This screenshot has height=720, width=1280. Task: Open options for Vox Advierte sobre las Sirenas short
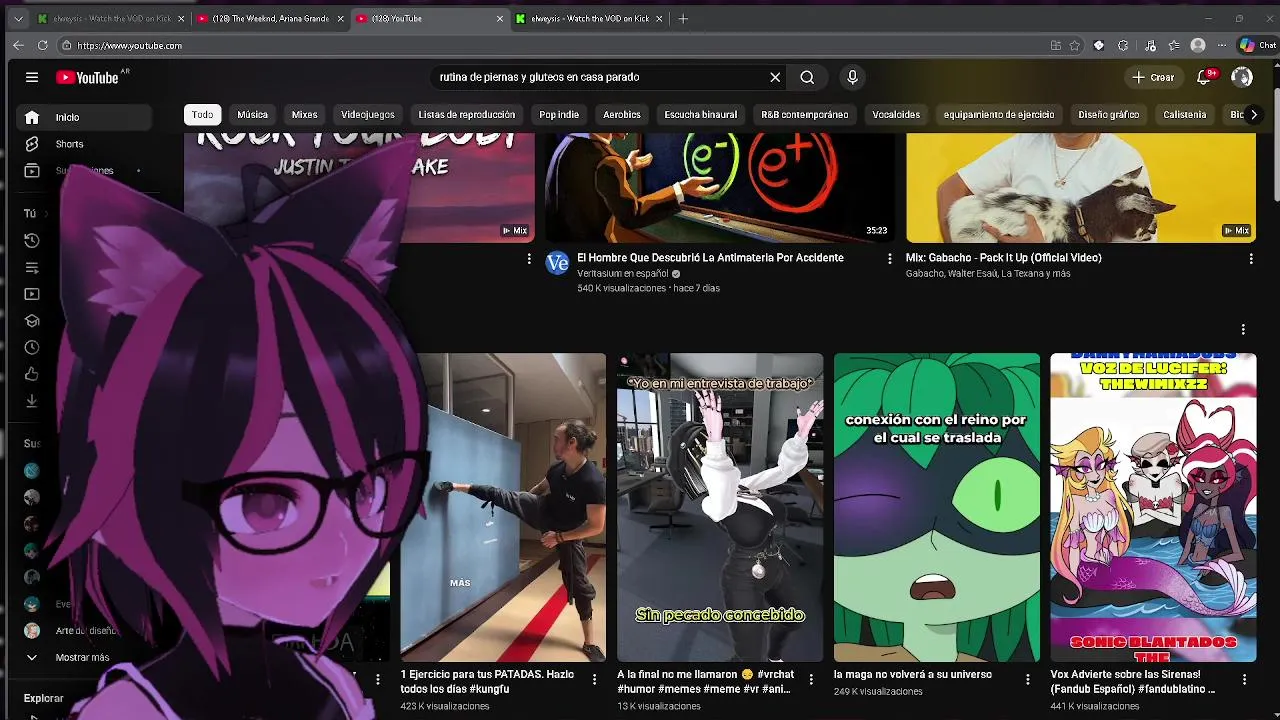click(1244, 679)
